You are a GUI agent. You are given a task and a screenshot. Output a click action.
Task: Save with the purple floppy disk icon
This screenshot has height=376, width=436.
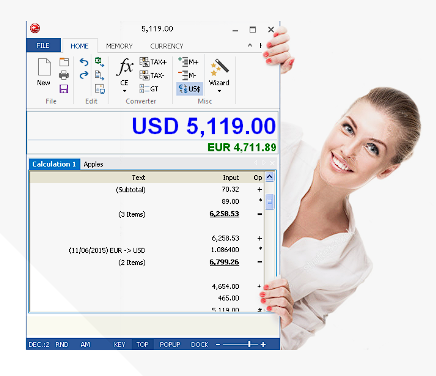(64, 89)
